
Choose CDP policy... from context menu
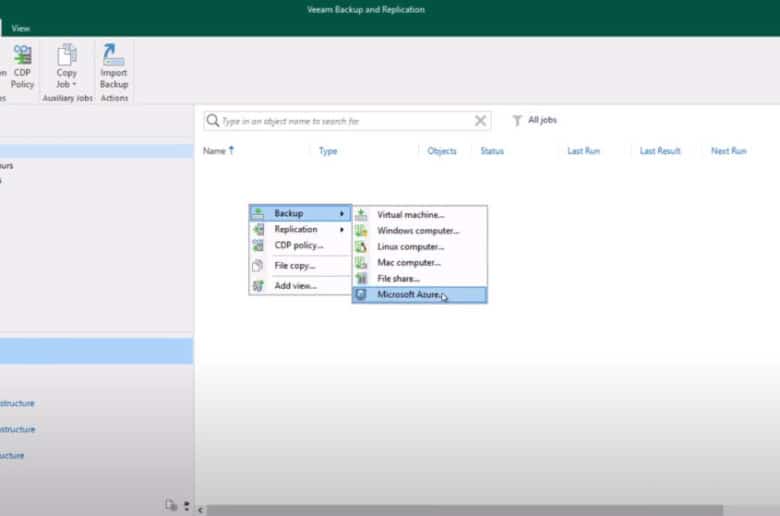[299, 245]
